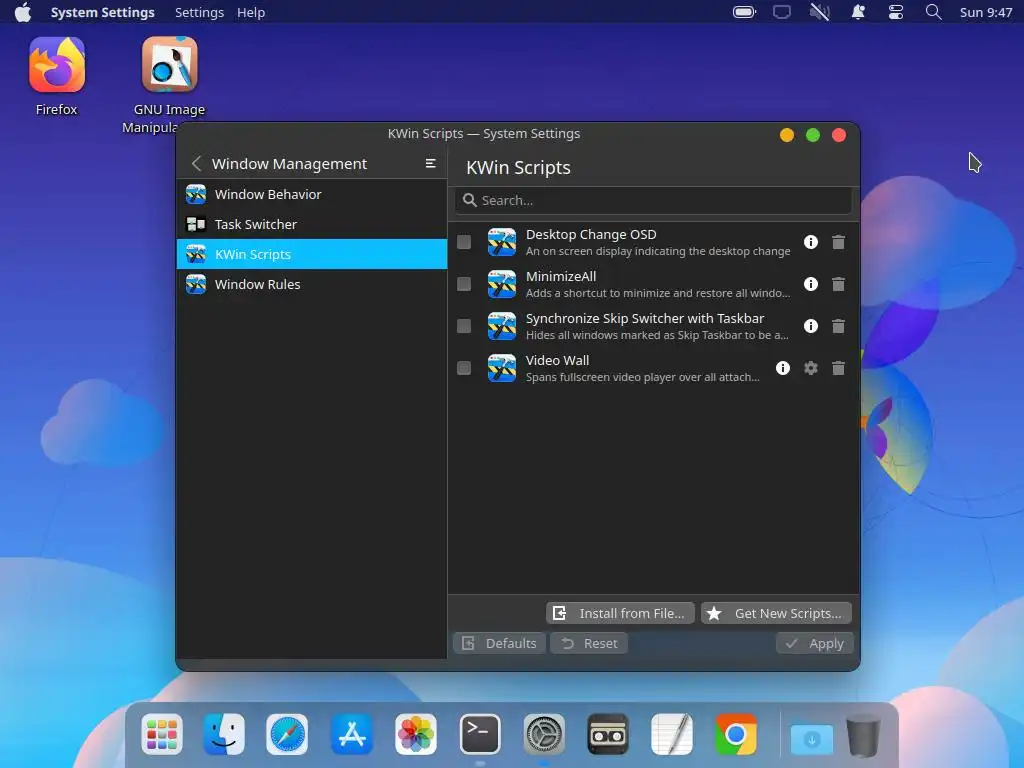Screen dimensions: 1024x768
Task: Launch Chrome from the dock
Action: point(736,735)
